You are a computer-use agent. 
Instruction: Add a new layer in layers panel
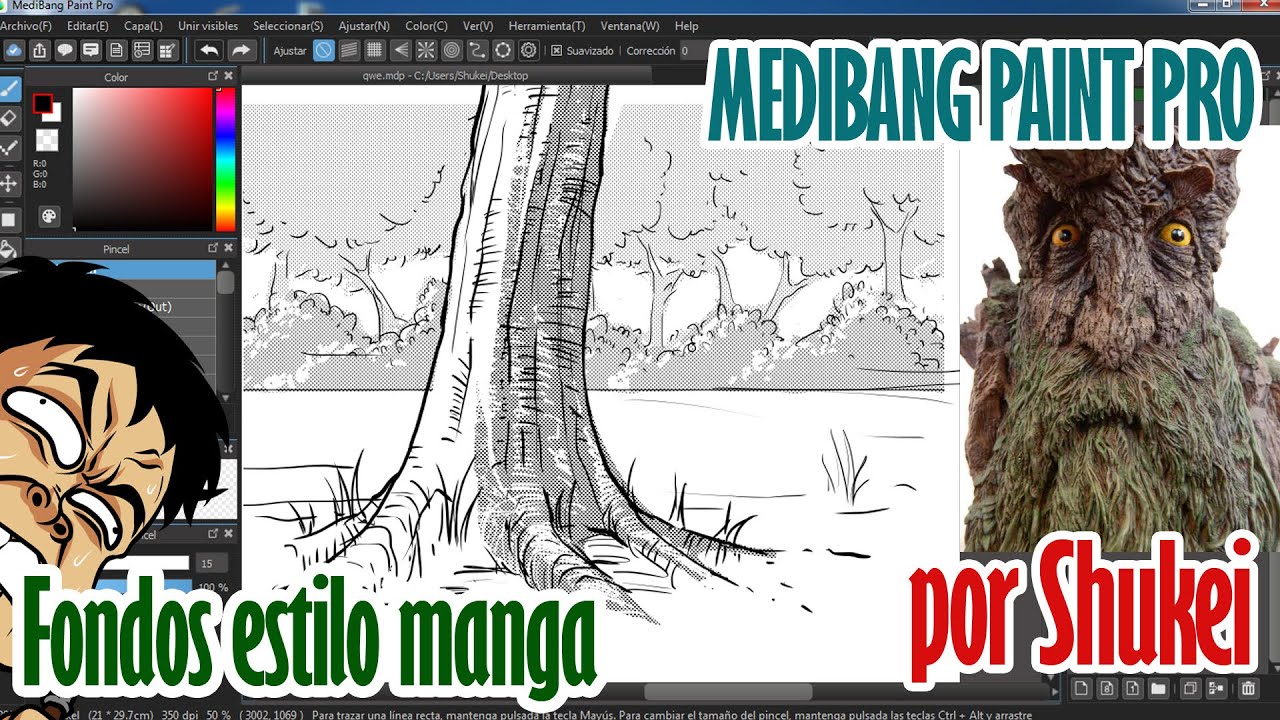1081,688
